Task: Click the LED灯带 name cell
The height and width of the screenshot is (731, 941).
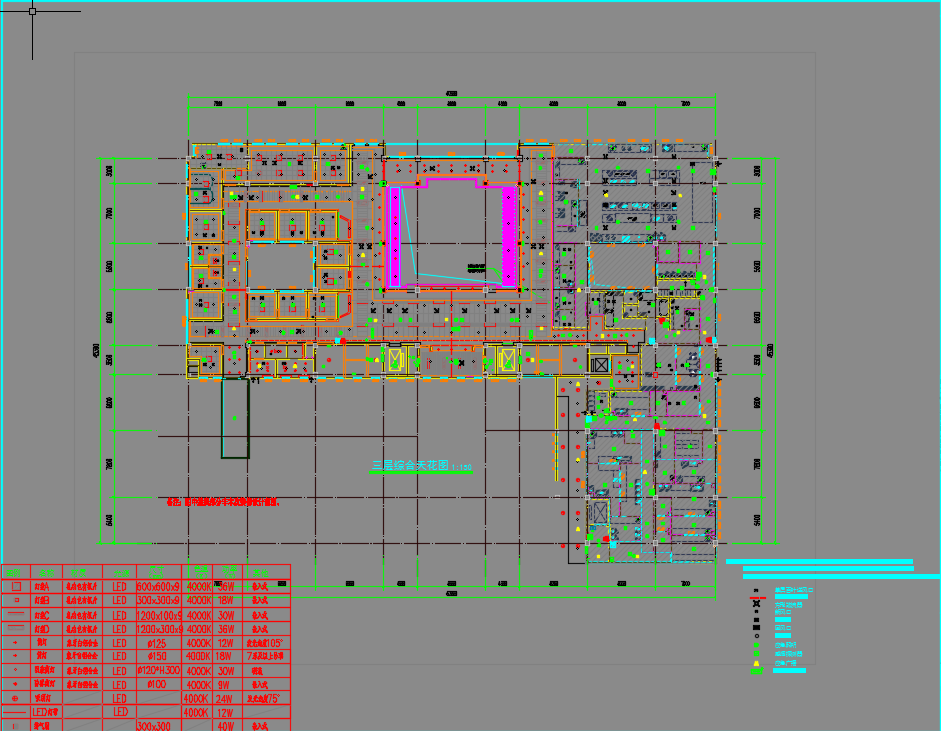Action: (46, 712)
